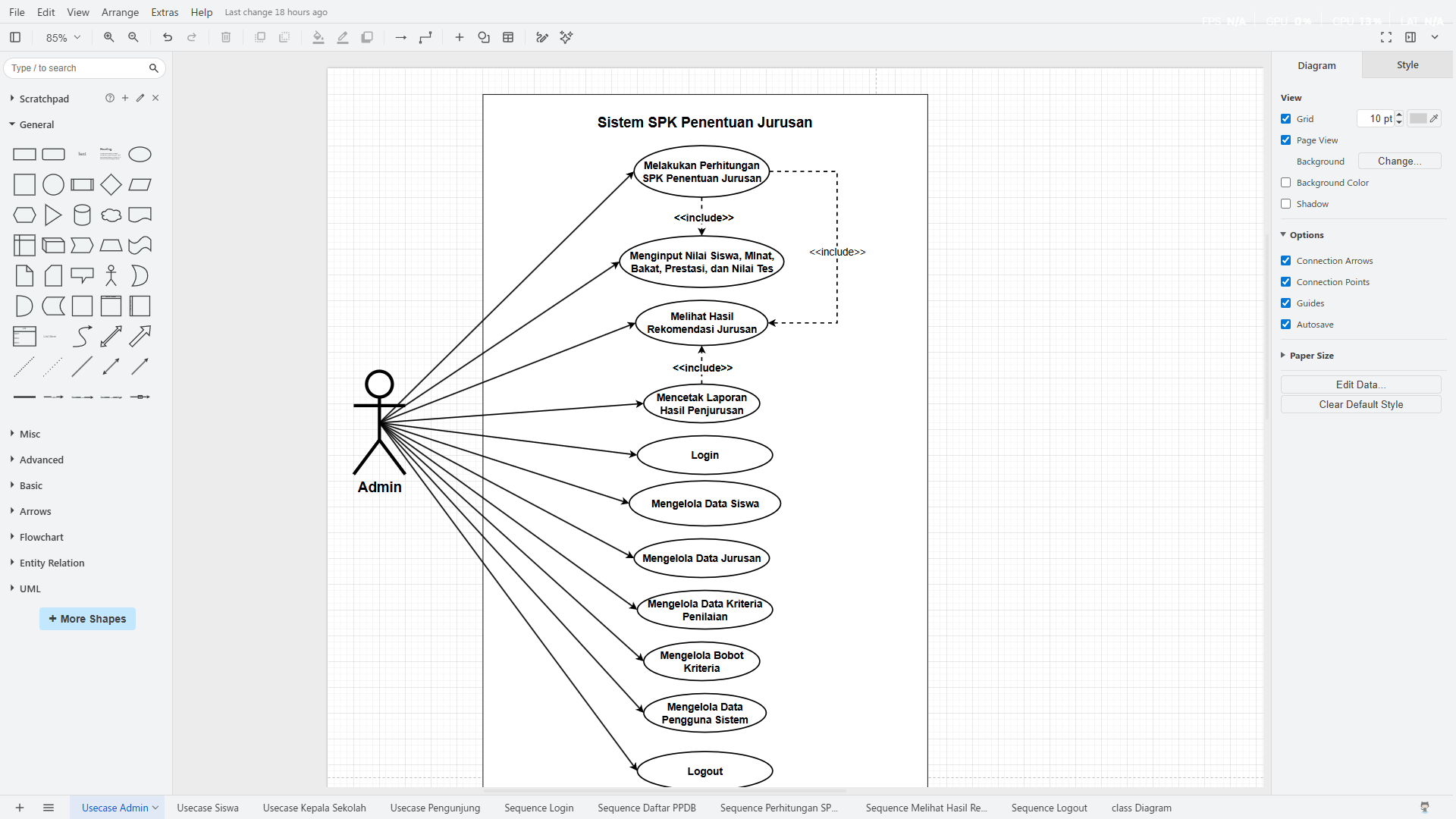Open the class Diagram page tab
The height and width of the screenshot is (819, 1456).
click(1141, 808)
